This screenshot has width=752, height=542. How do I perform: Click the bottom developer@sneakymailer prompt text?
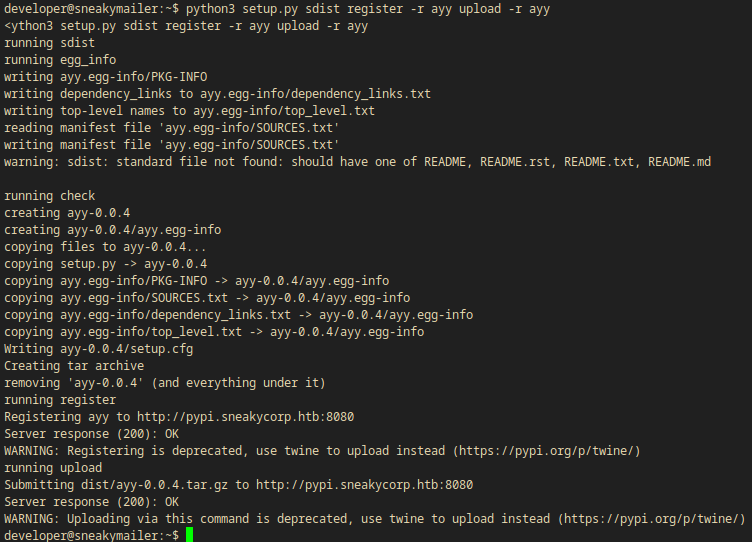88,535
